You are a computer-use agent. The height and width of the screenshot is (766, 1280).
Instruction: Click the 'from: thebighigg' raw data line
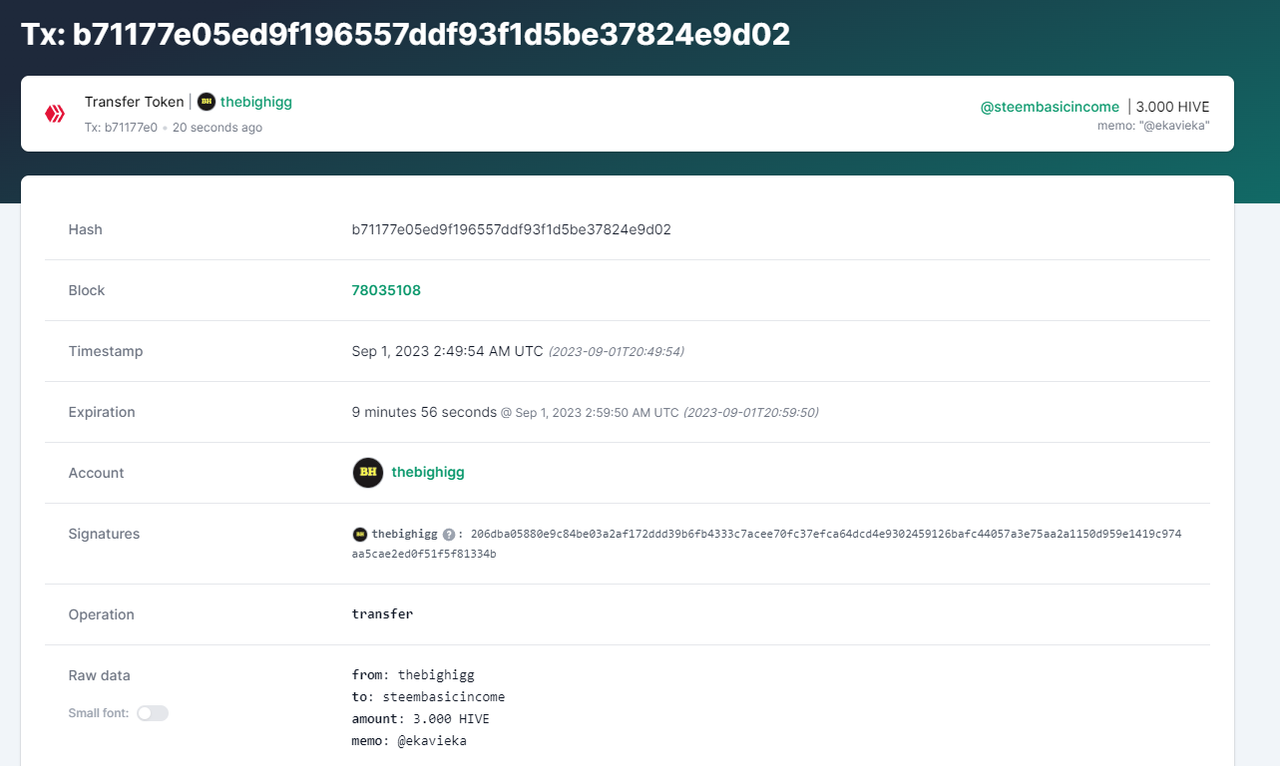pos(413,675)
